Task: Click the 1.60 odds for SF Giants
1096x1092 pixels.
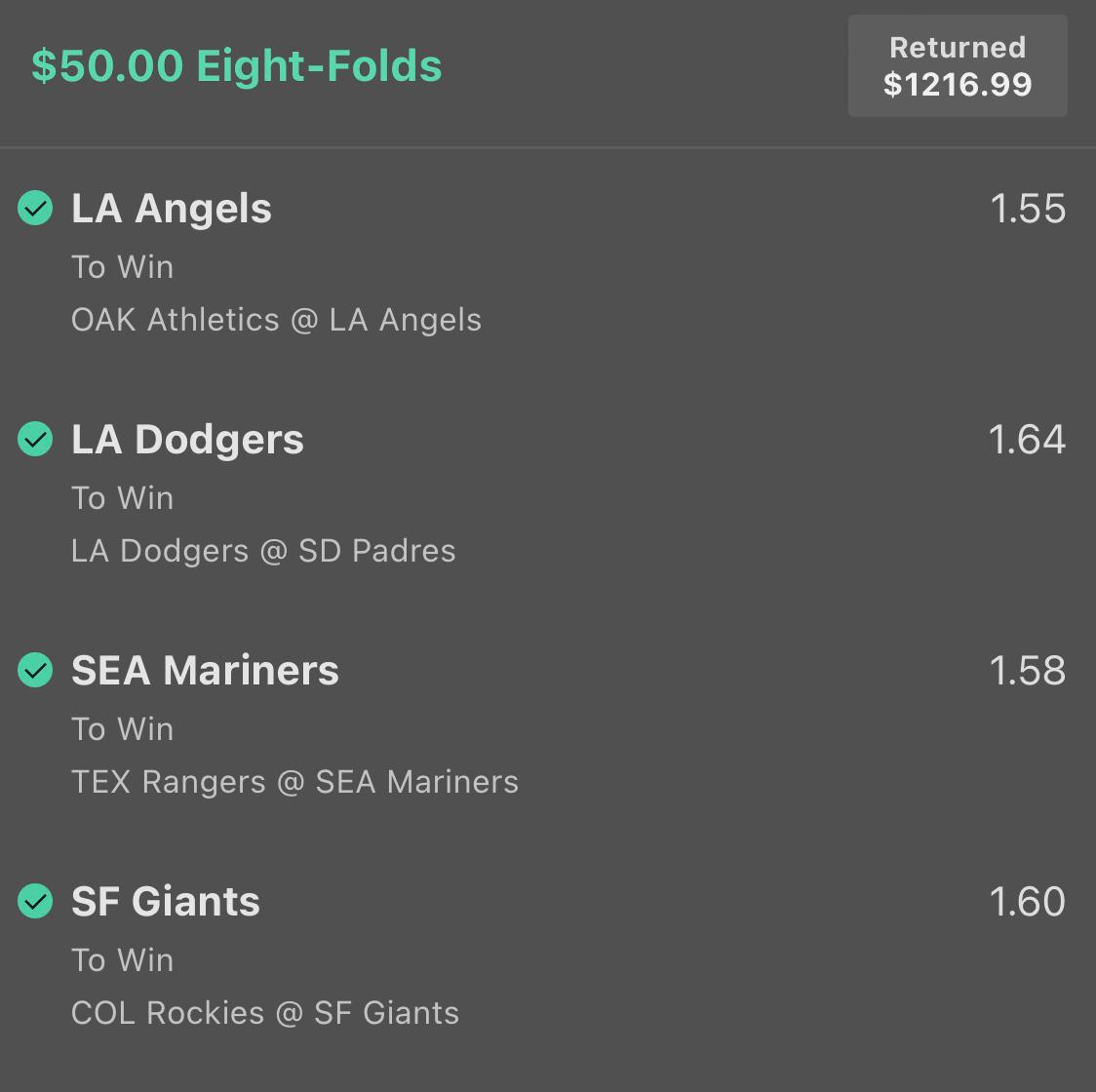Action: [1028, 901]
